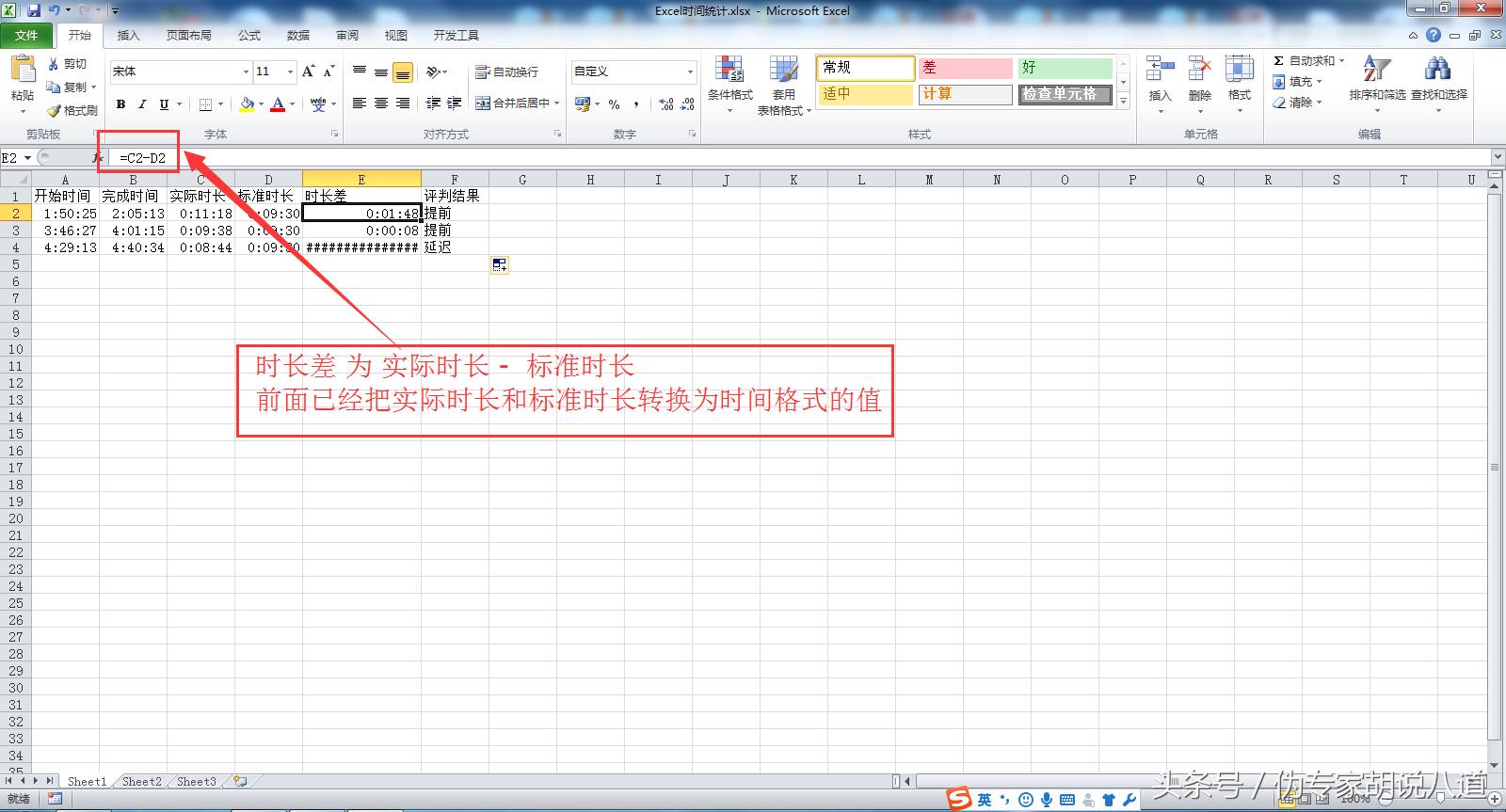Select the column E header

pos(361,179)
